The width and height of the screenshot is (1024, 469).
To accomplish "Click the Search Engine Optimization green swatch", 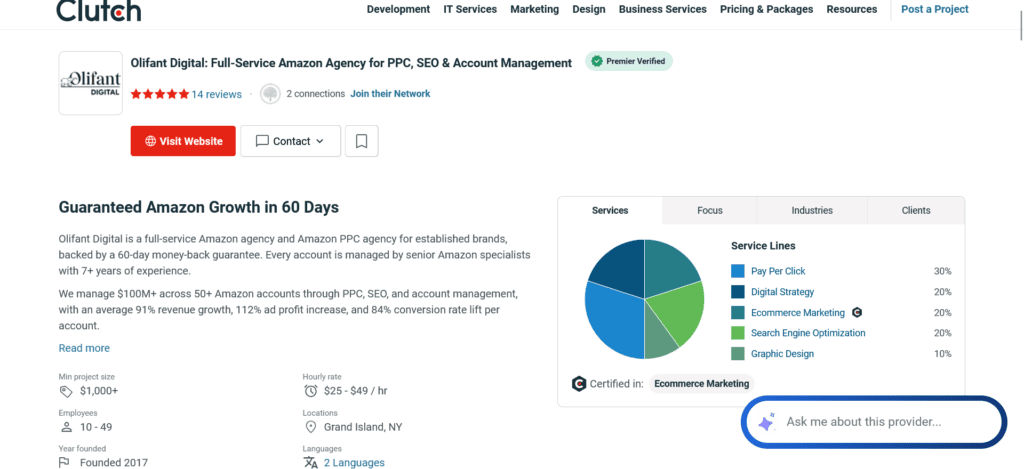I will coord(738,333).
